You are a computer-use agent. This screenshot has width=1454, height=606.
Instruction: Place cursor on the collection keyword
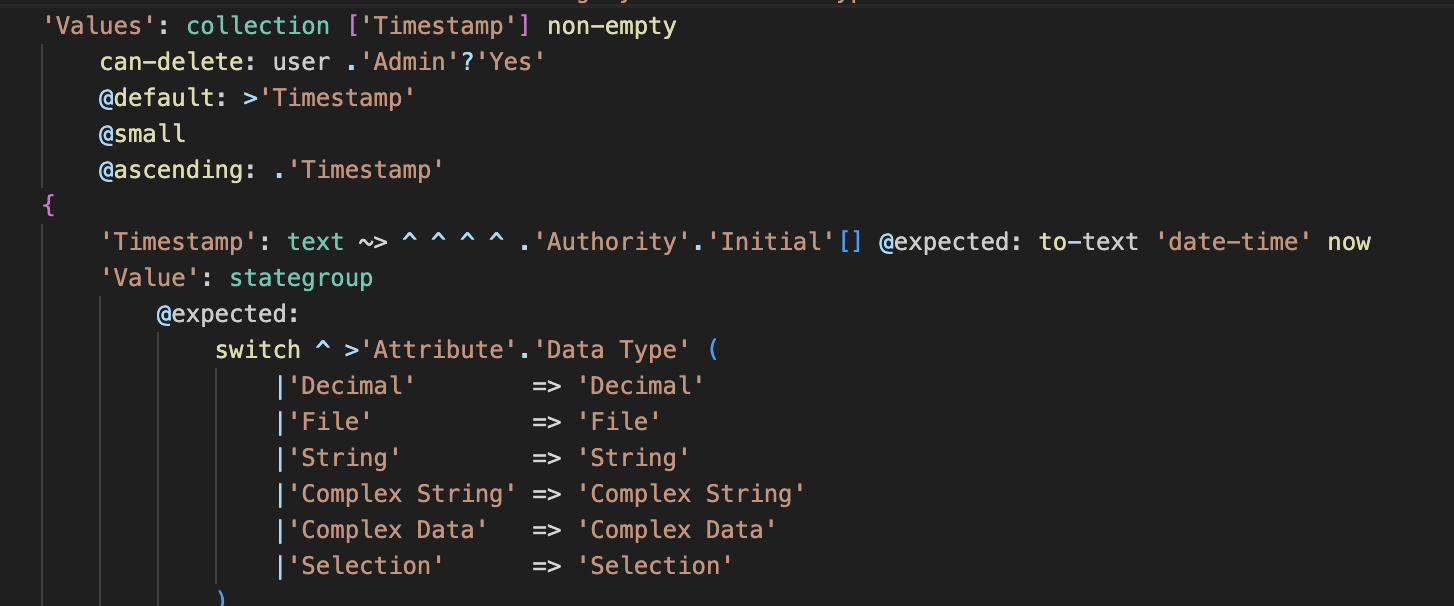point(258,26)
